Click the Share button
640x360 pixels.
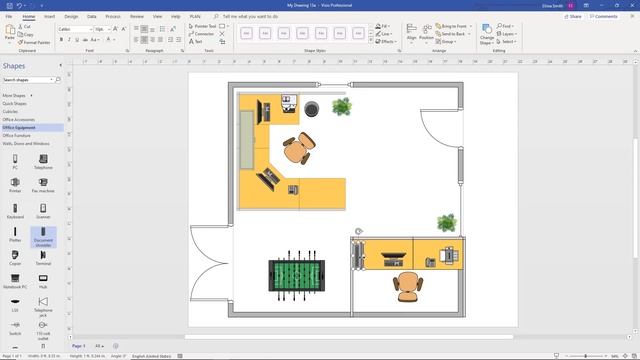coord(573,16)
